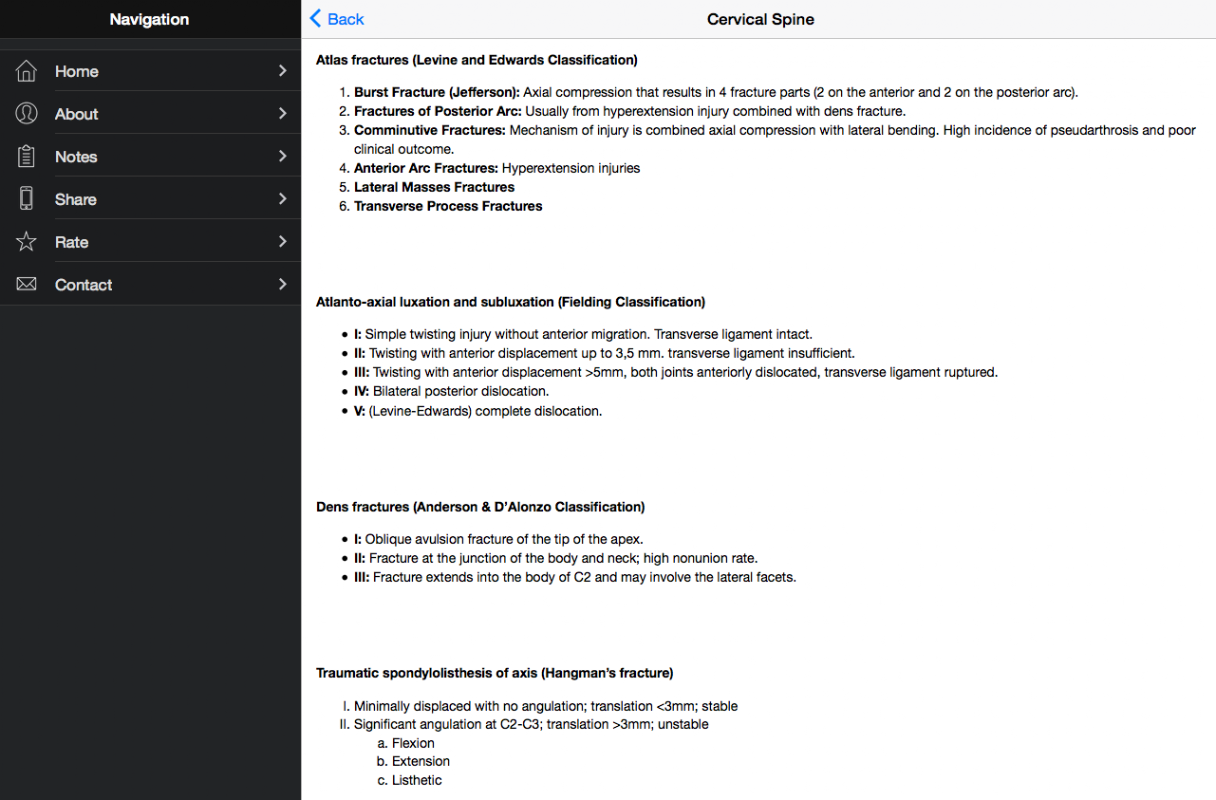This screenshot has height=800, width=1216.
Task: Click the Home house icon
Action: click(27, 71)
